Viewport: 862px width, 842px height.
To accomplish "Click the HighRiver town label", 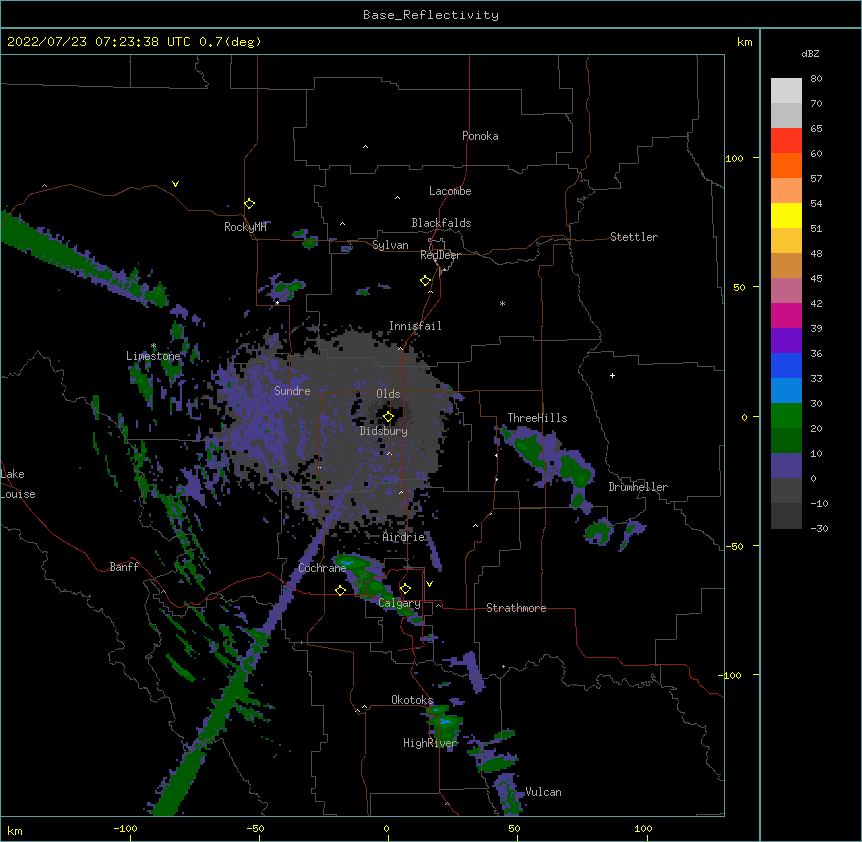I will [429, 743].
